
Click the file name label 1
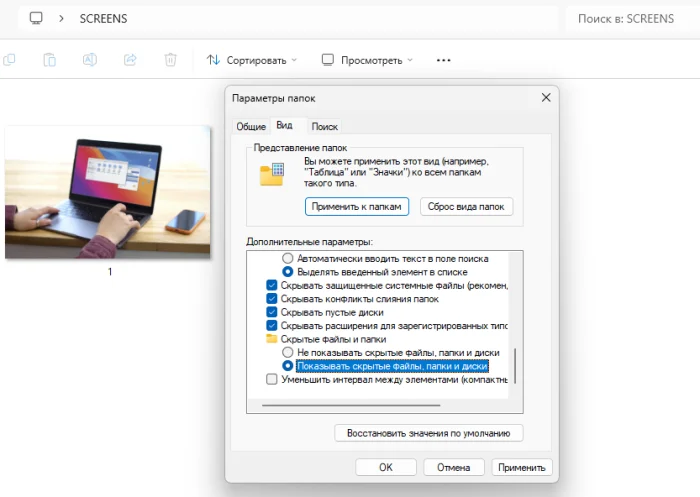110,271
